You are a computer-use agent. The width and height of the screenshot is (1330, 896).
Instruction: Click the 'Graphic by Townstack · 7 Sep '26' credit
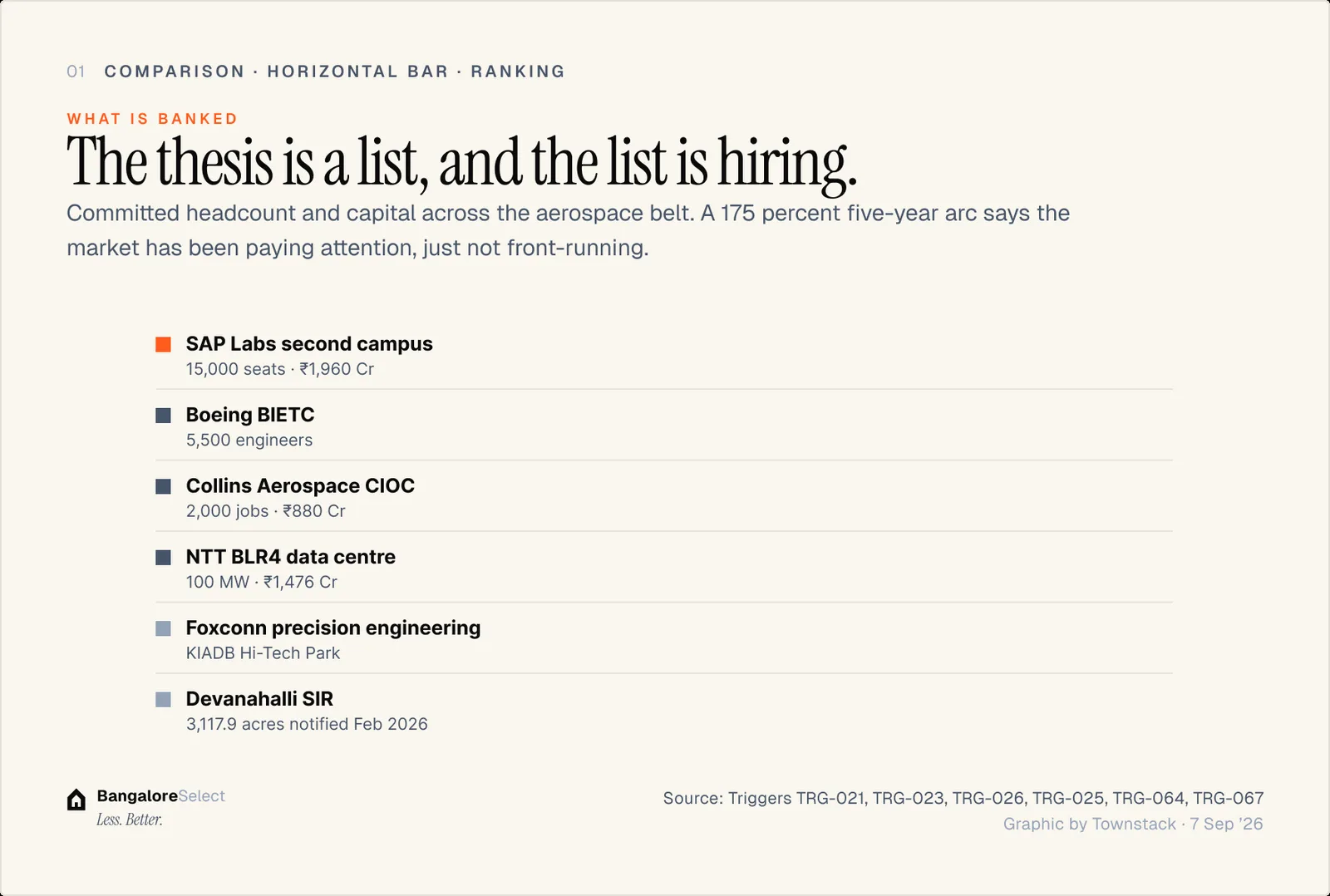click(x=1133, y=824)
